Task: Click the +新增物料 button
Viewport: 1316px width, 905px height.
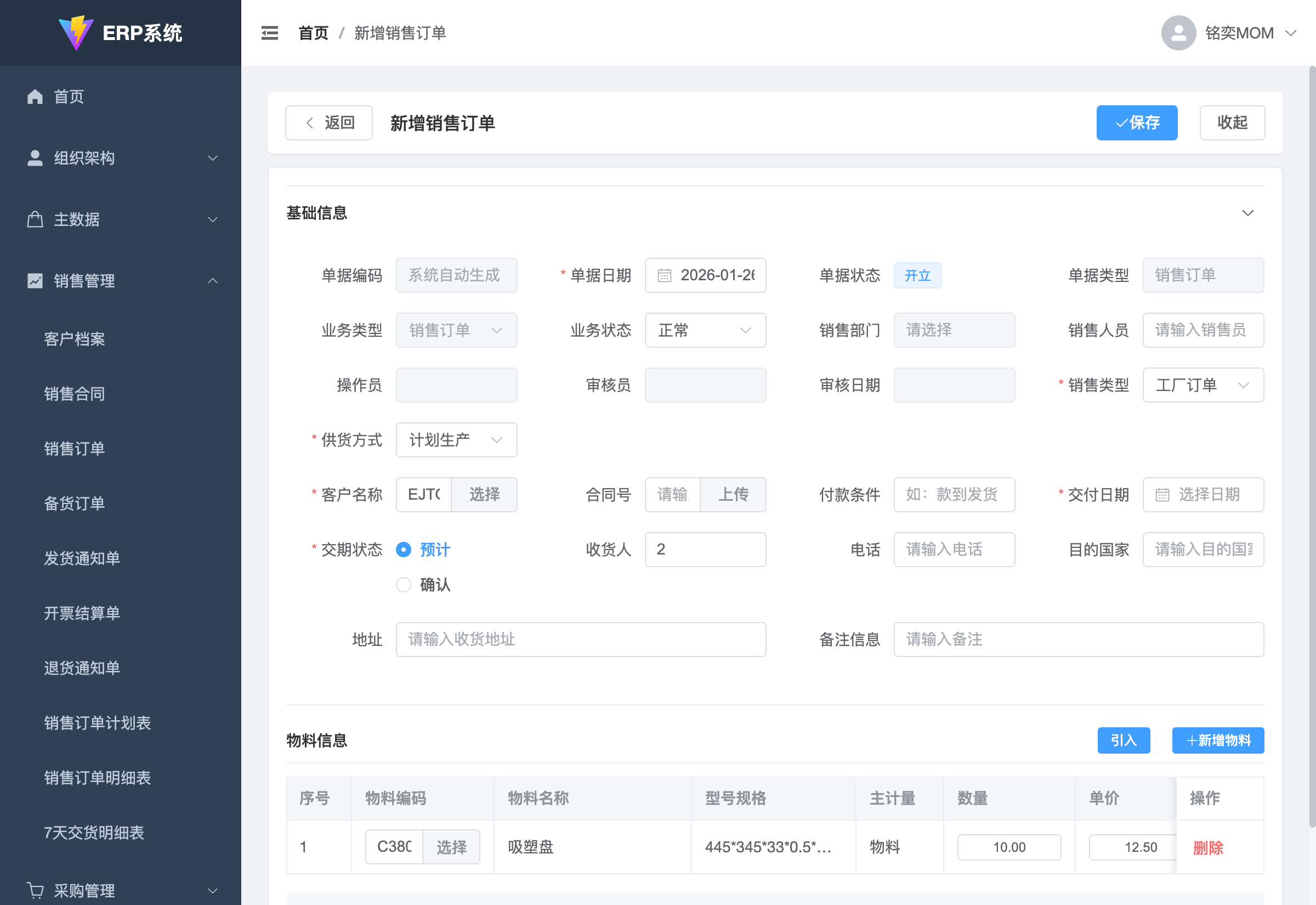Action: (x=1217, y=740)
